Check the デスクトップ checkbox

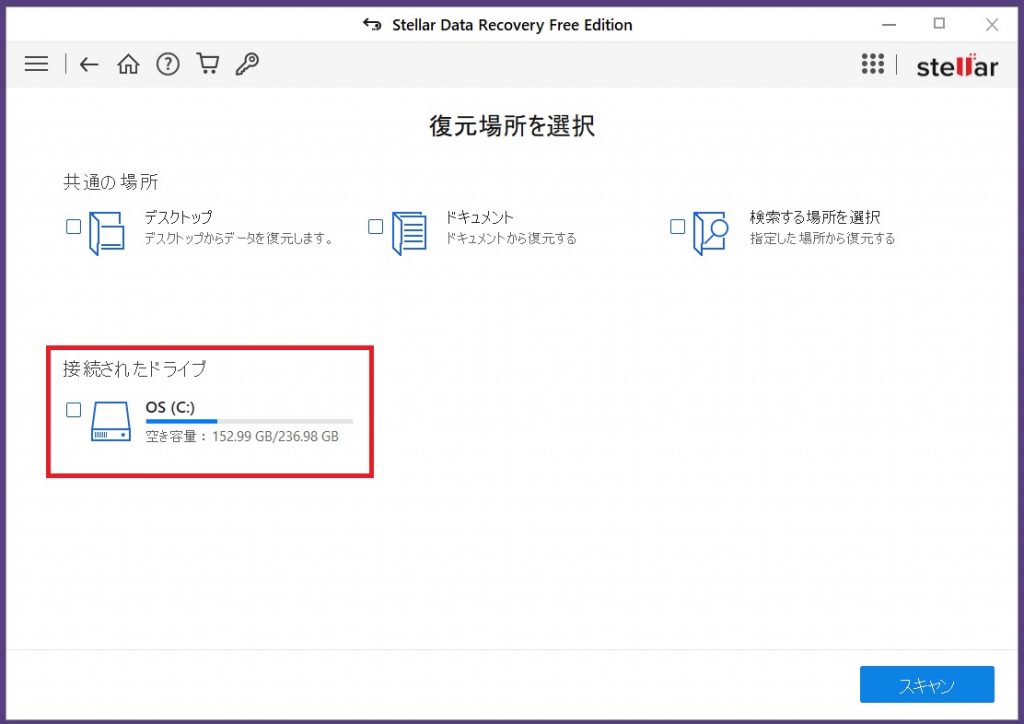coord(74,227)
